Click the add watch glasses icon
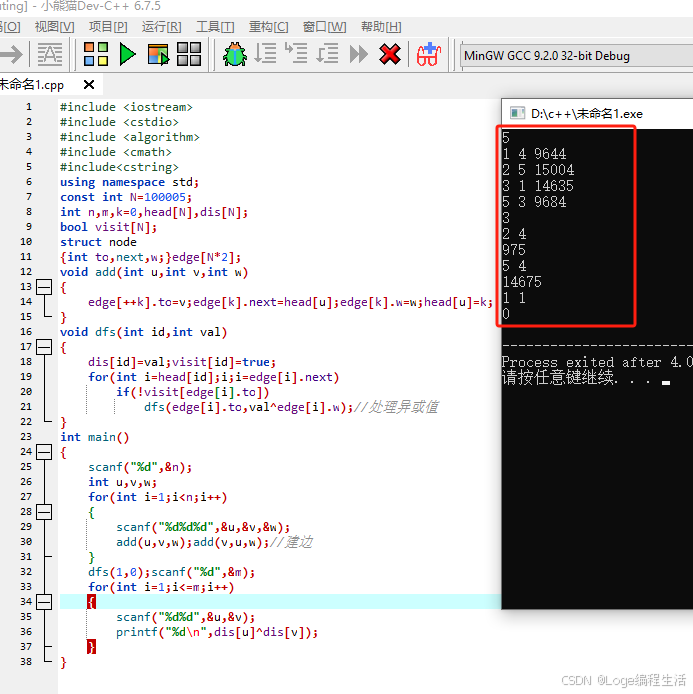693x694 pixels. [429, 54]
